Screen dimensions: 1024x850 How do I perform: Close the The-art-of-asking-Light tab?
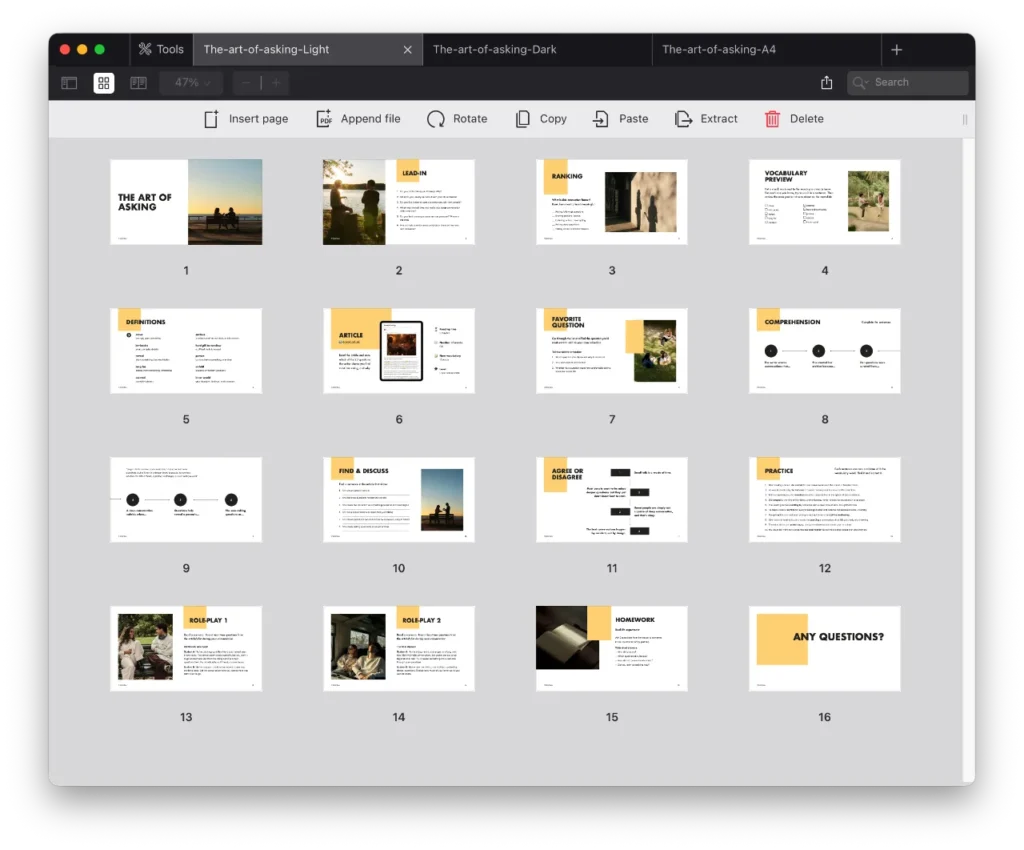click(x=407, y=48)
